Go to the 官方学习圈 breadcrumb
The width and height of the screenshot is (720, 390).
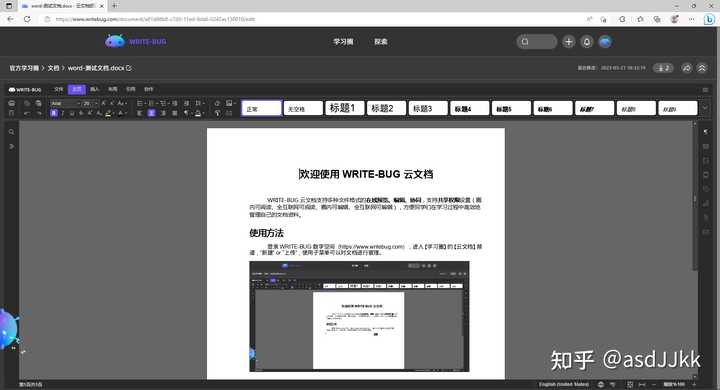pos(24,68)
